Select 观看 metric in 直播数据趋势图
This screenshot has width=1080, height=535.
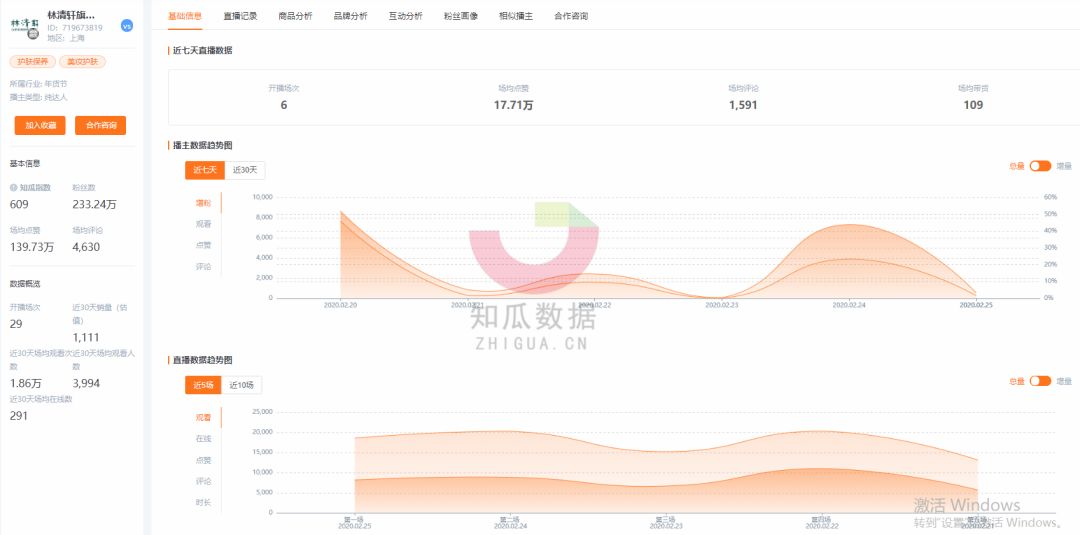(203, 417)
